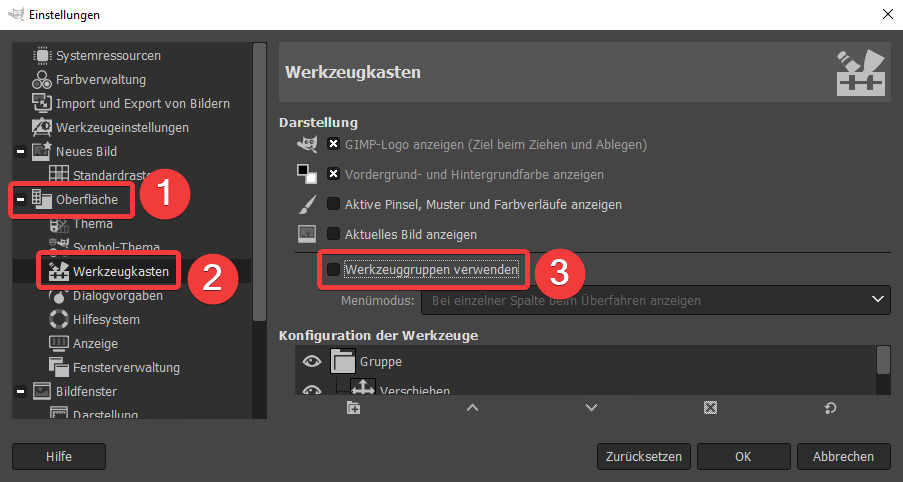The image size is (903, 482).
Task: Click the paintbrush icon beside Aktive Pinsel
Action: (307, 204)
